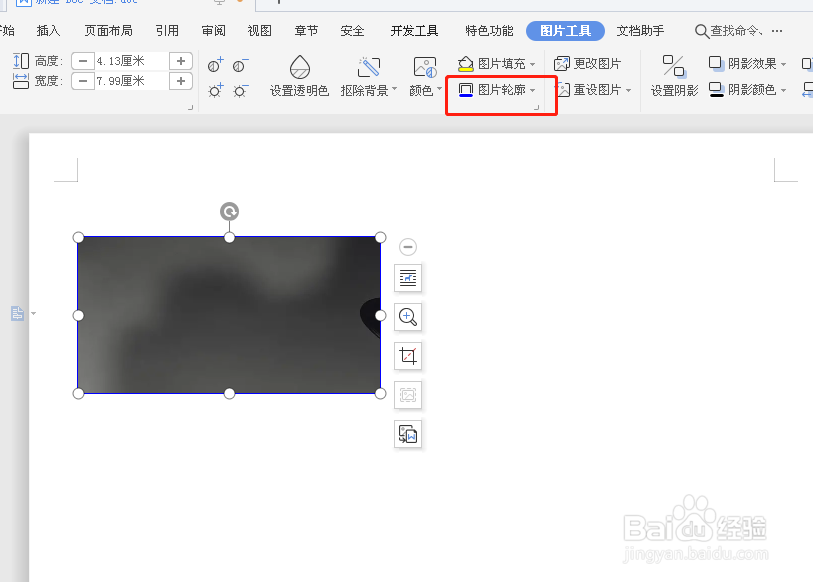Go to the 章节 tab

[306, 31]
